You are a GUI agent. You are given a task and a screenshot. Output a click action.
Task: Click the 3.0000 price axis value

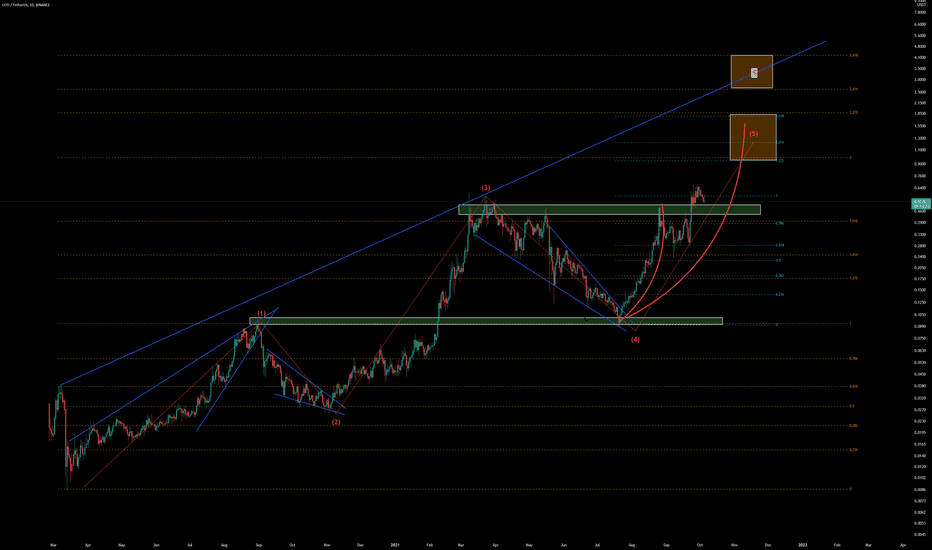[920, 80]
